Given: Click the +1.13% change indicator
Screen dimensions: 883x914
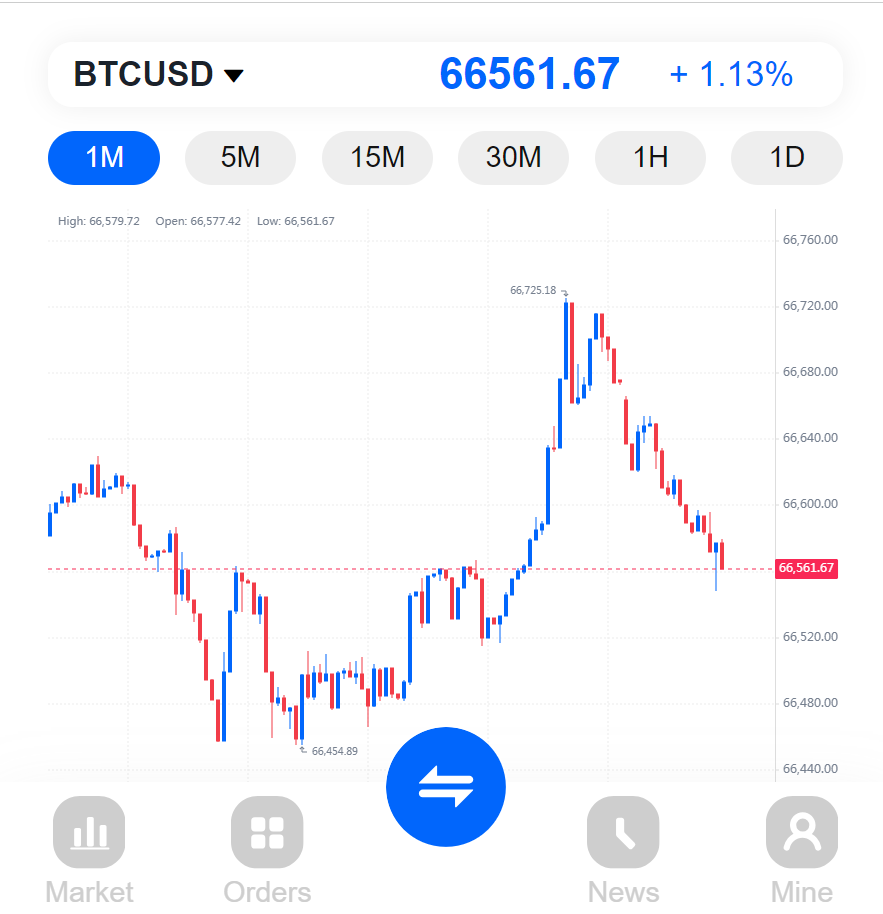Looking at the screenshot, I should 731,75.
